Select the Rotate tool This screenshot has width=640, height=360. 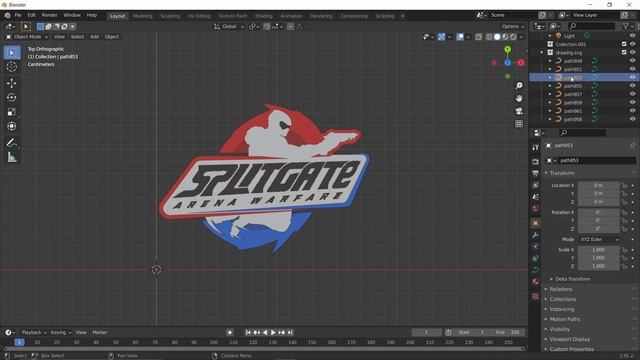[x=11, y=98]
